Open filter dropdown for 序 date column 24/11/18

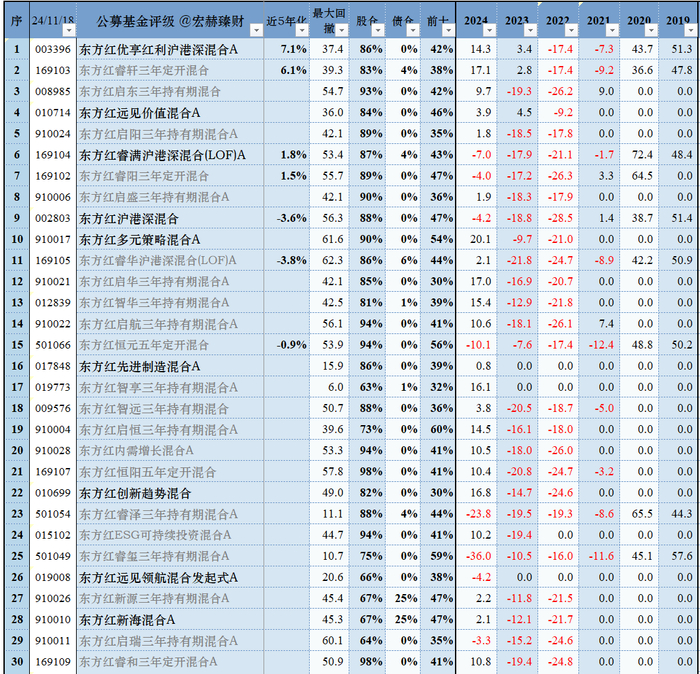[x=69, y=30]
